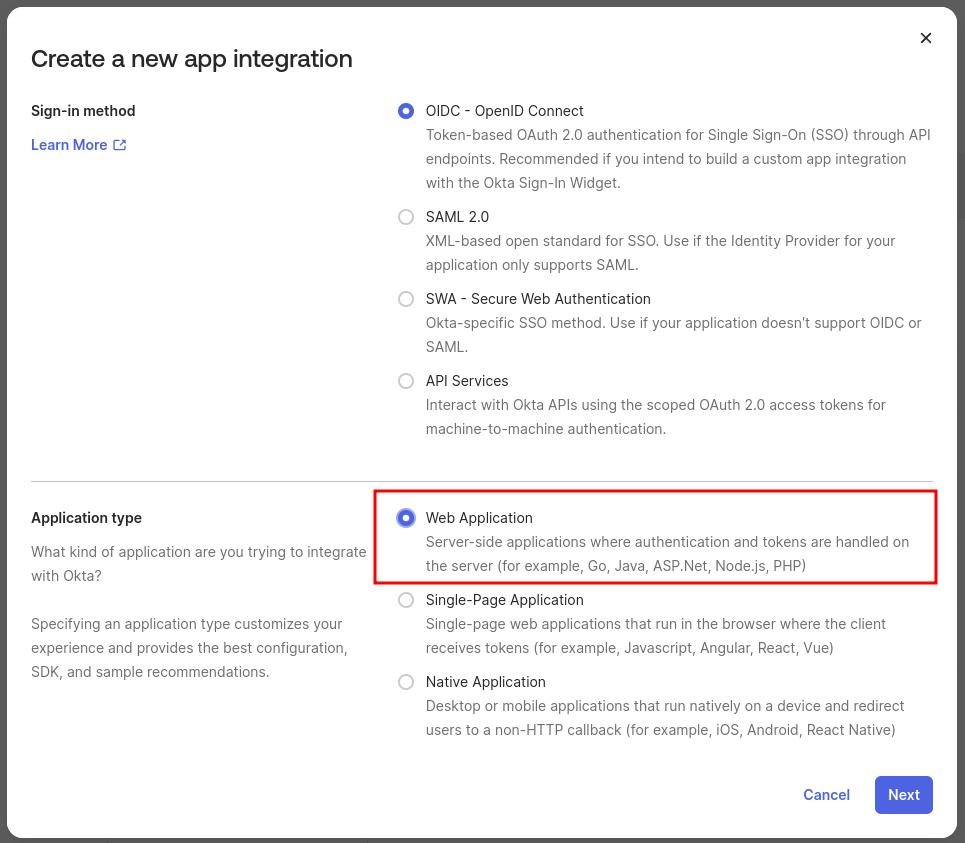Image resolution: width=965 pixels, height=843 pixels.
Task: Close the app integration dialog
Action: 925,38
